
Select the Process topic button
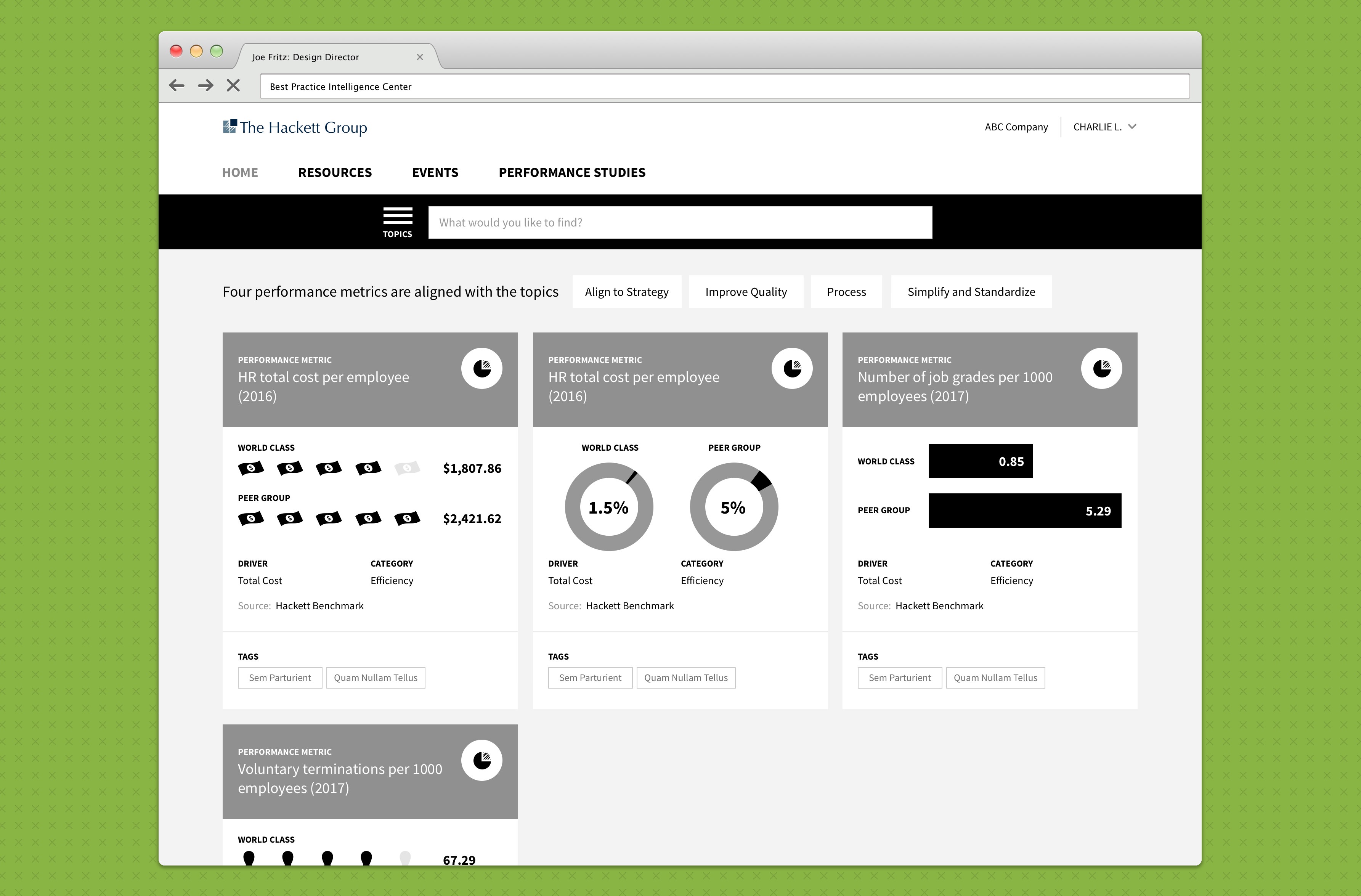846,292
